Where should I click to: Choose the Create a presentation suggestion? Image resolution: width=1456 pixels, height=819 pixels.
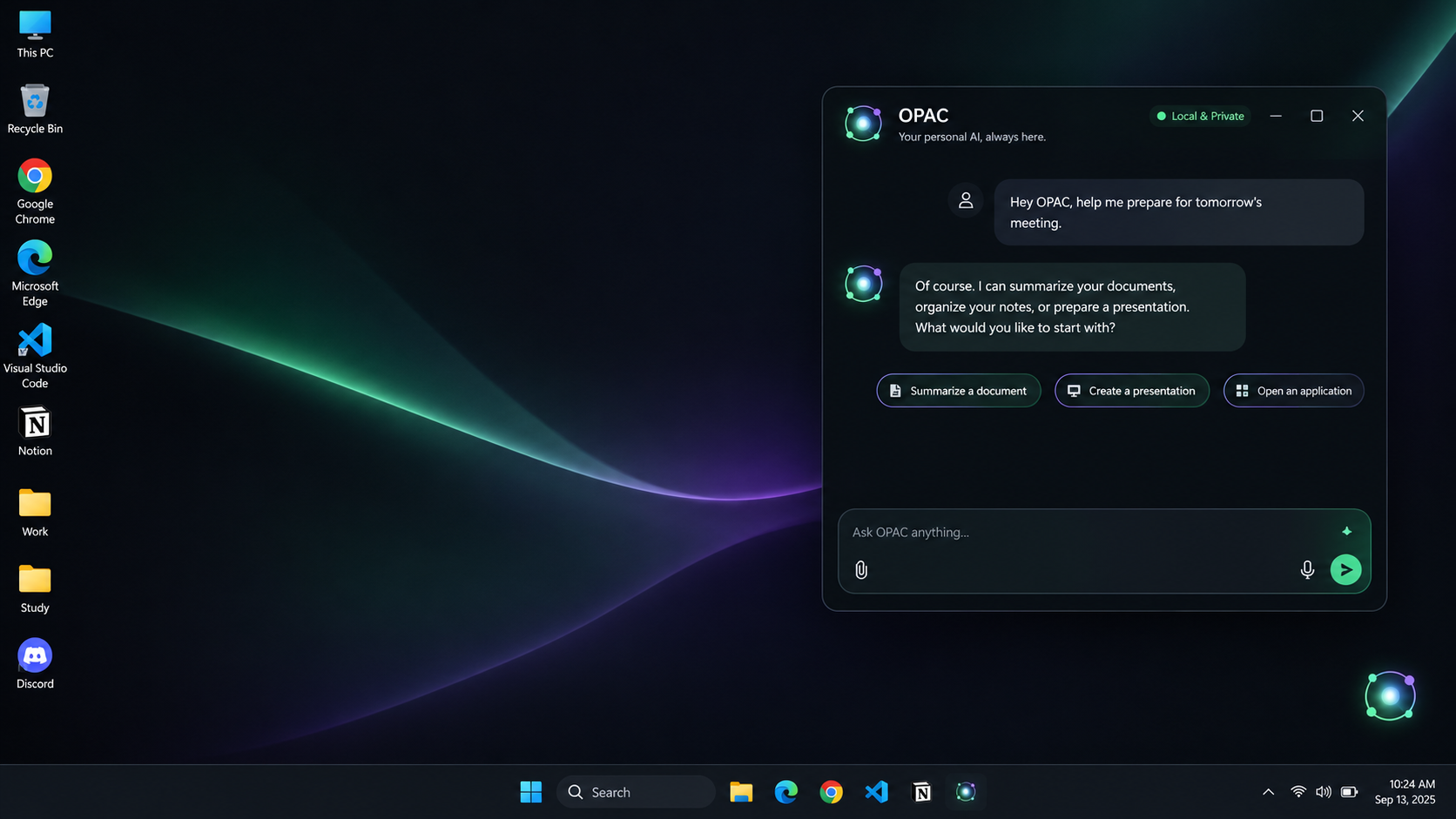point(1131,391)
